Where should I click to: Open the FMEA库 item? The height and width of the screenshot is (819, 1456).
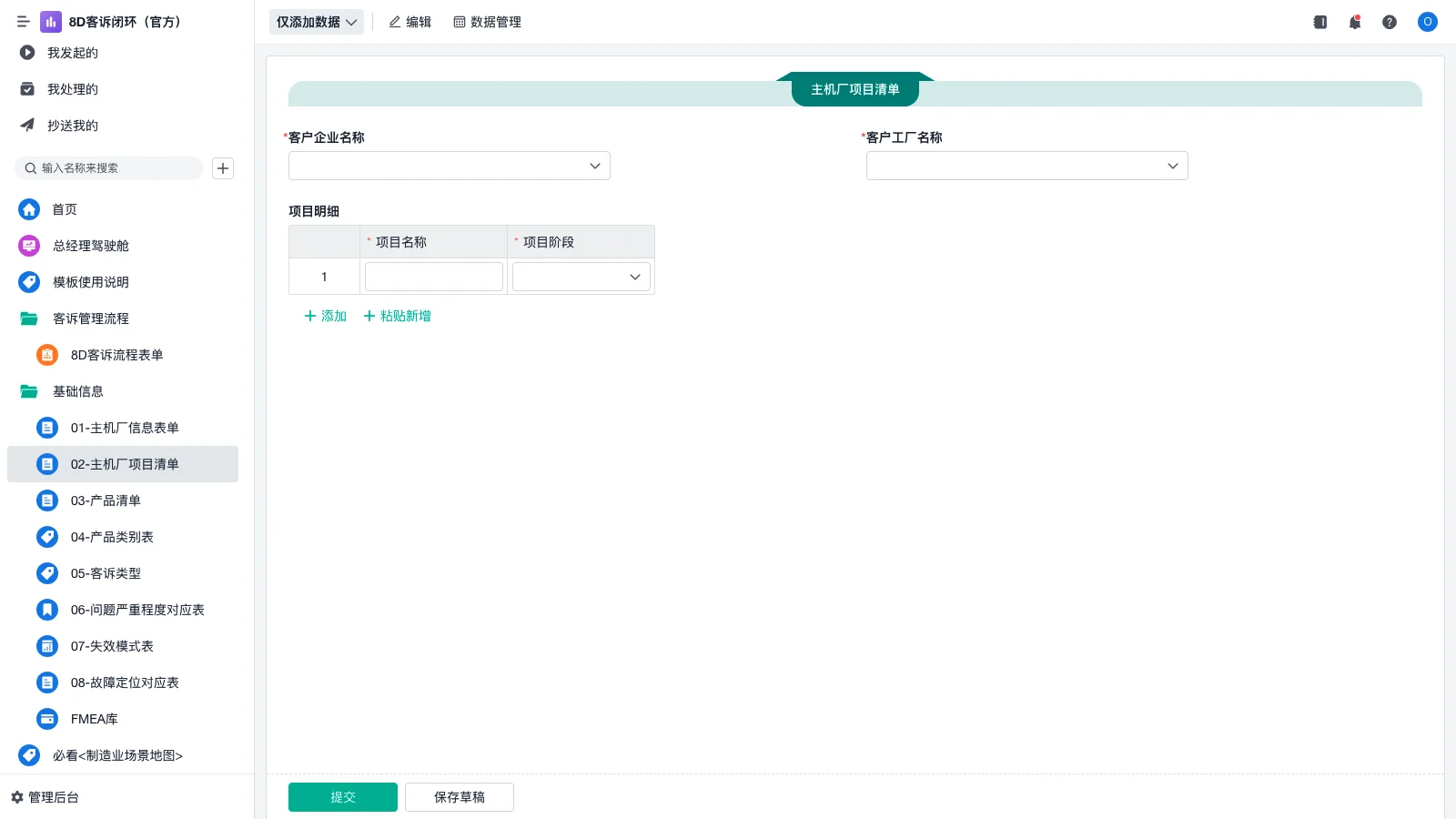pos(94,719)
